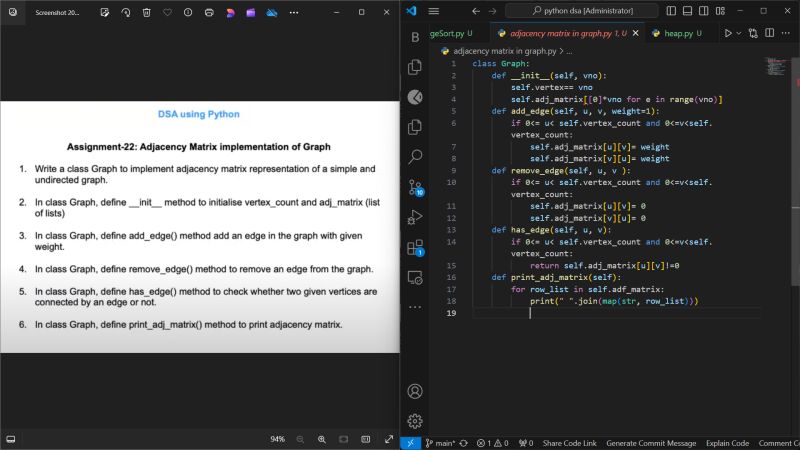Delete the screenshot using trash icon
This screenshot has width=800, height=450.
coord(146,12)
